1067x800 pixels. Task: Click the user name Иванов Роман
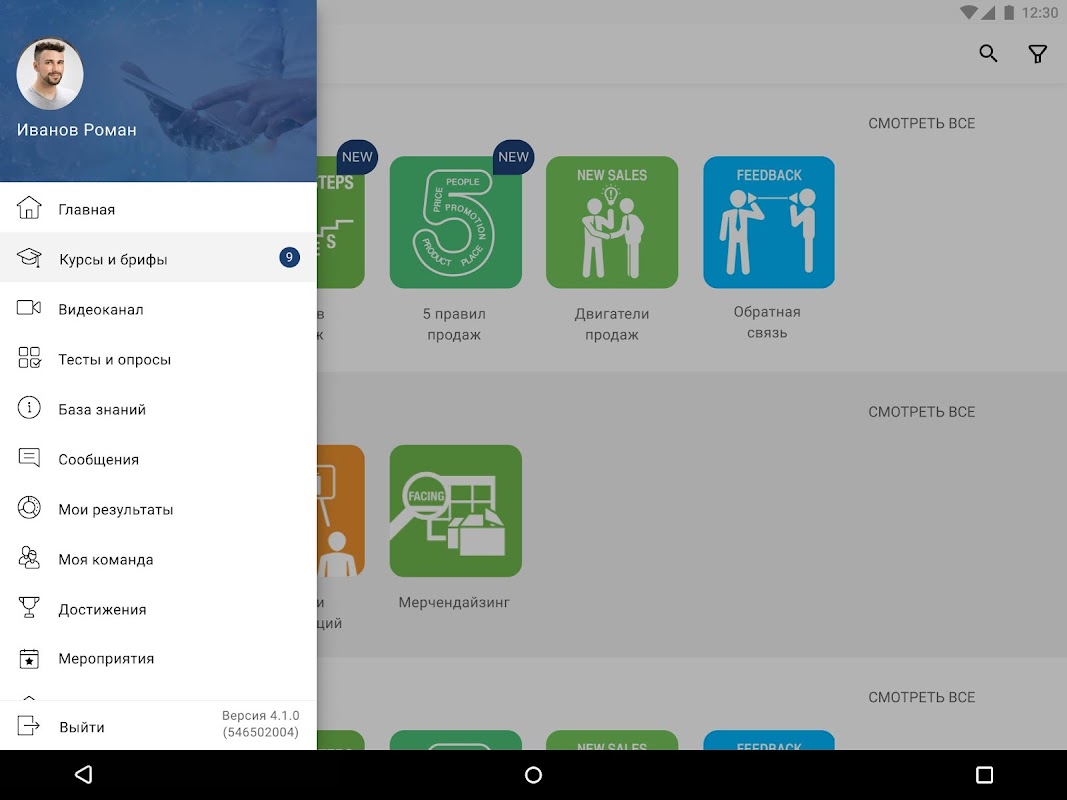76,130
